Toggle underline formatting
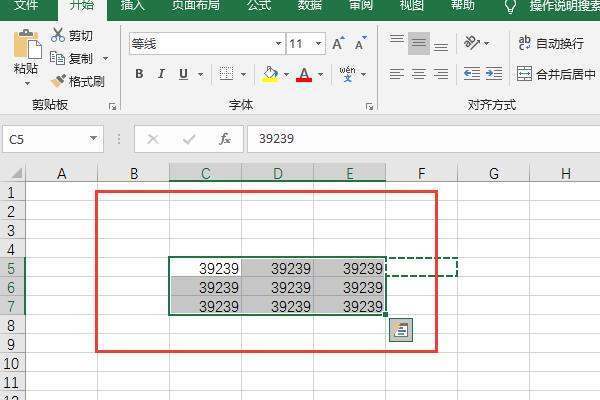 tap(183, 74)
